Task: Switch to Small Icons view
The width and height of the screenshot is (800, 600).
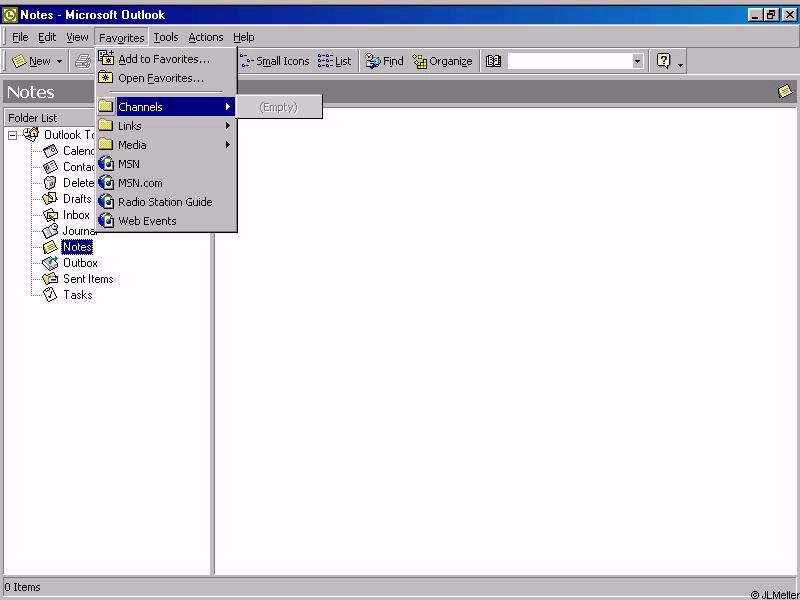Action: [275, 61]
